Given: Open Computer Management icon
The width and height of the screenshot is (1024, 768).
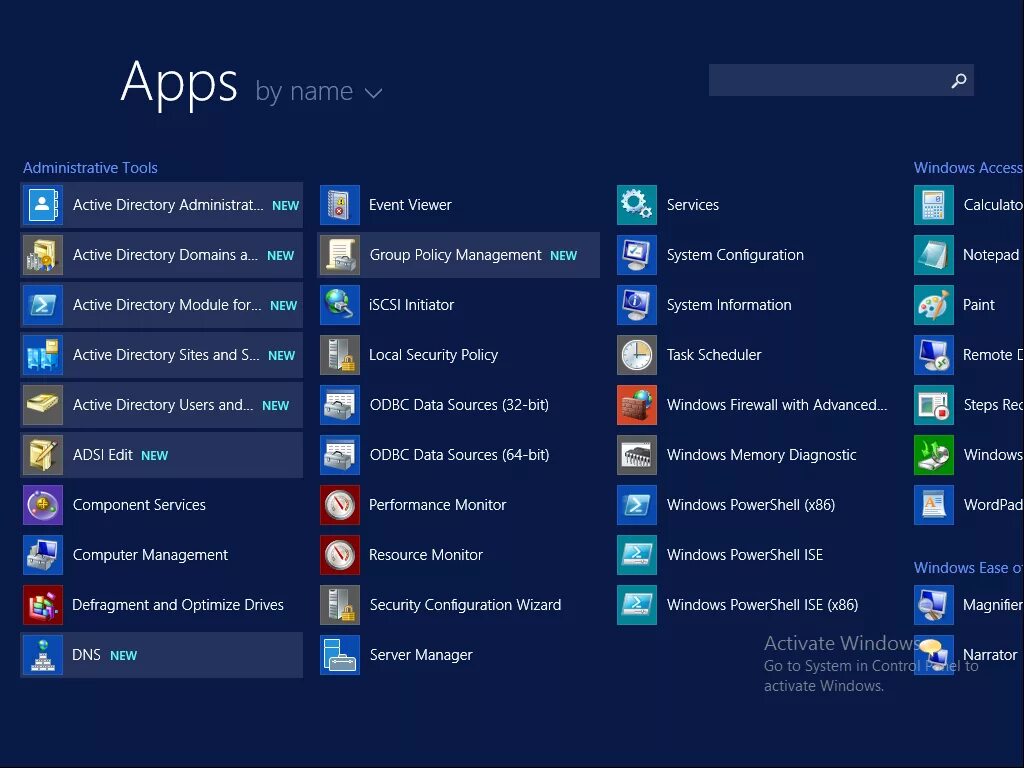Looking at the screenshot, I should point(43,554).
